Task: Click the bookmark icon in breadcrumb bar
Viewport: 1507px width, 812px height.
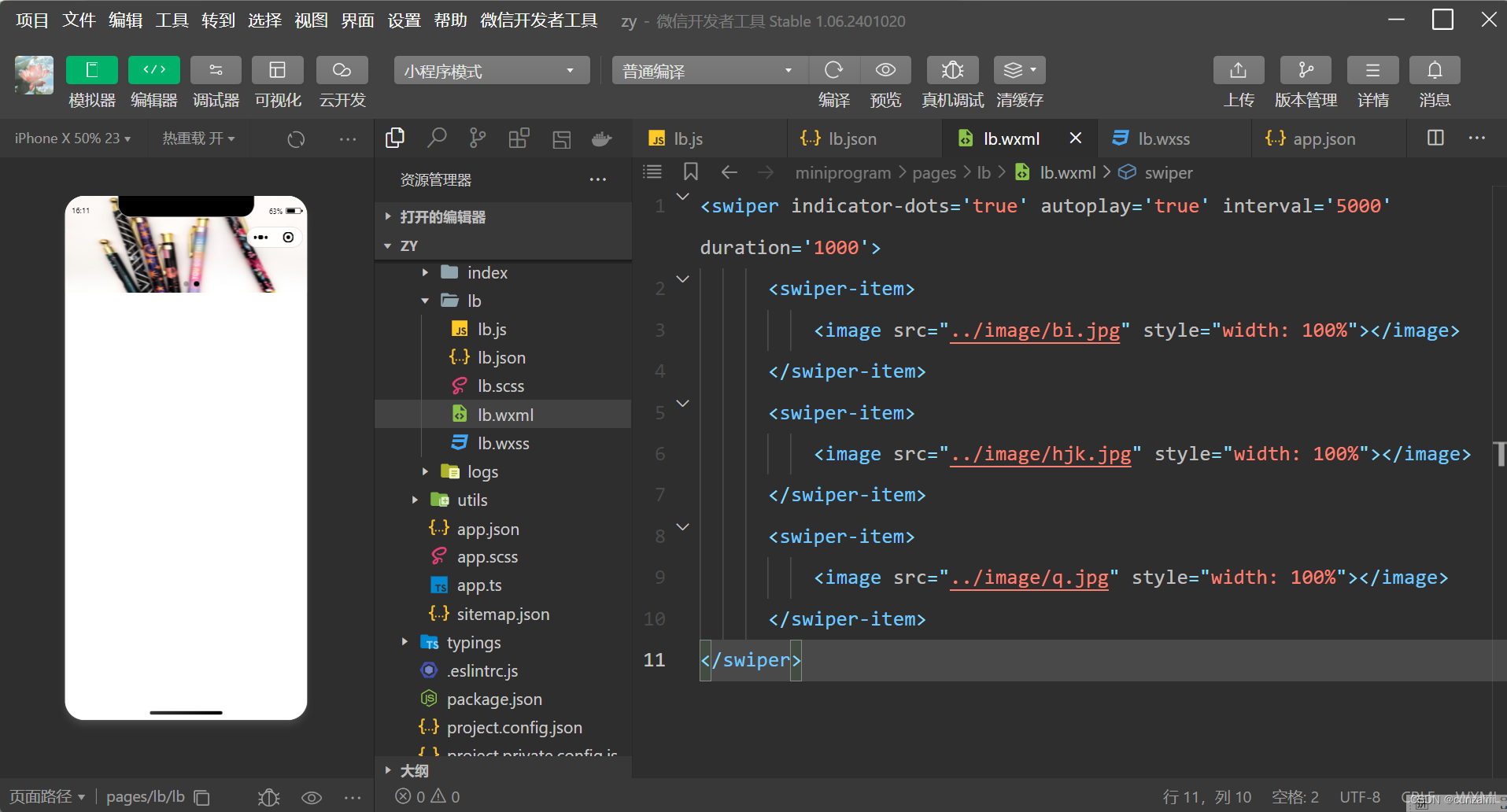Action: pyautogui.click(x=691, y=172)
